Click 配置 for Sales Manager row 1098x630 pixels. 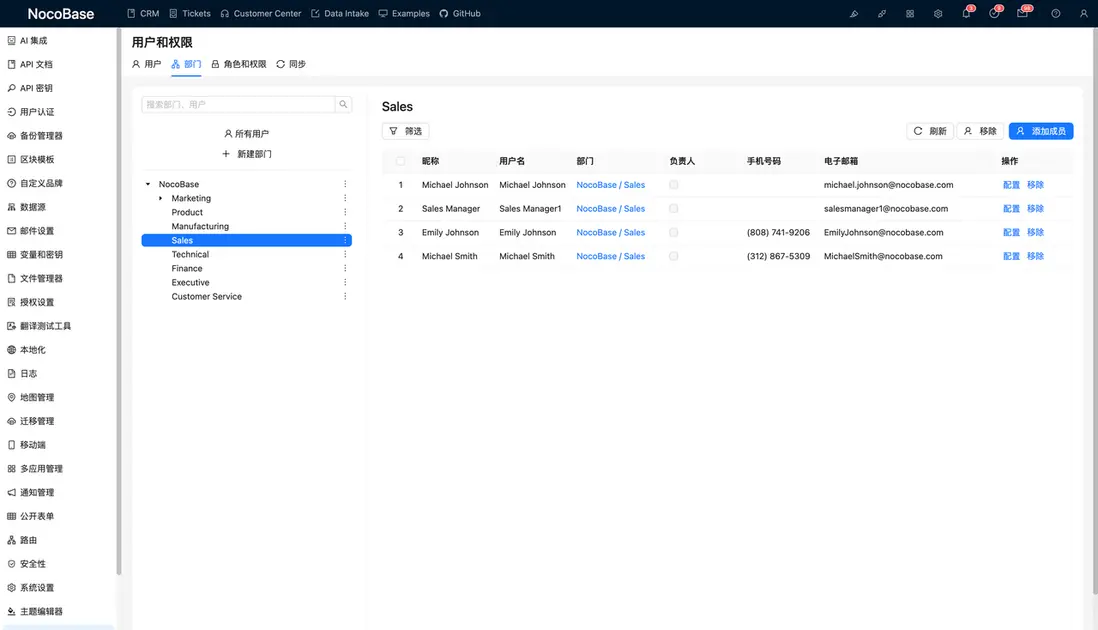(1011, 209)
